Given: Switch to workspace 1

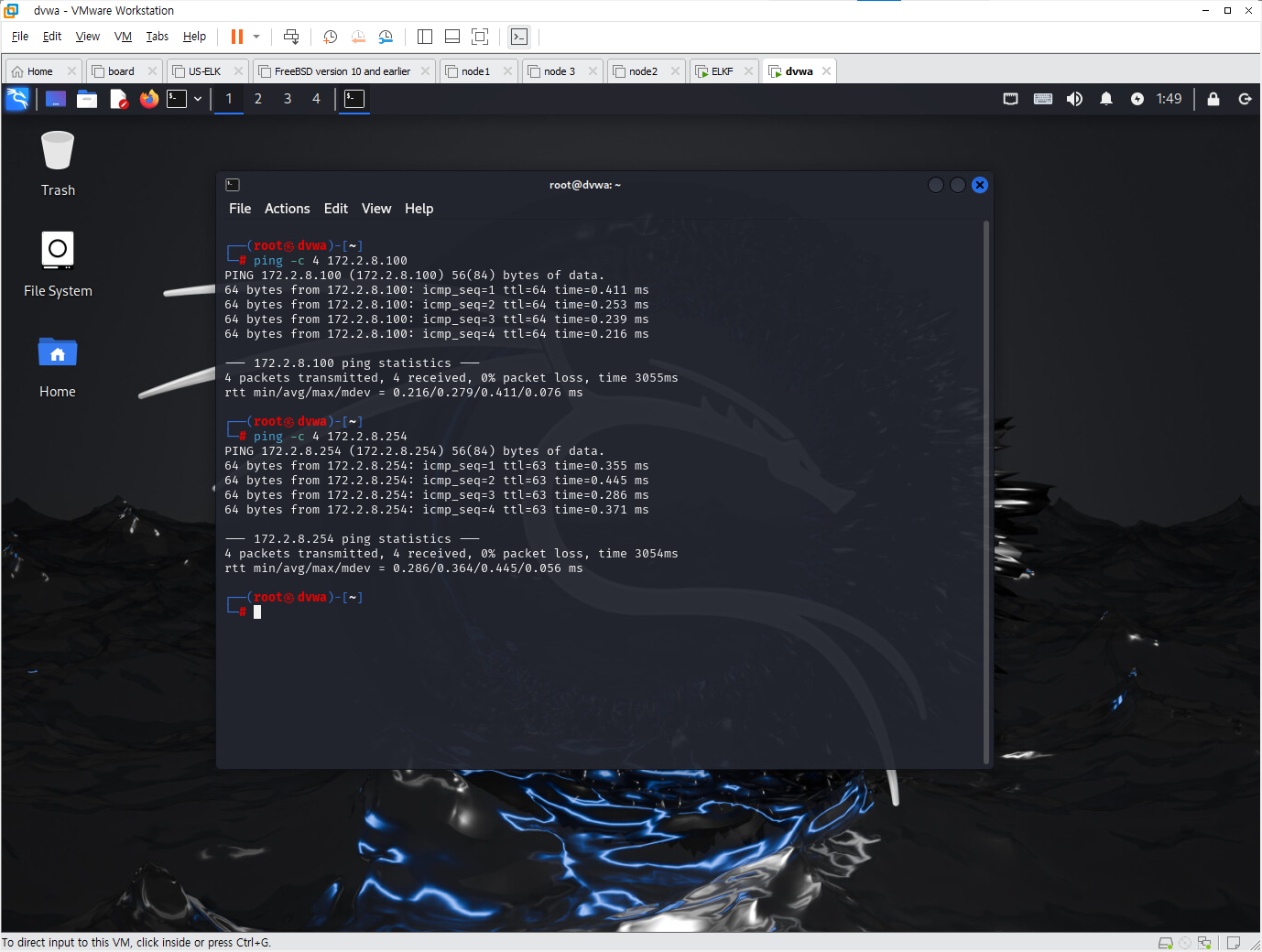Looking at the screenshot, I should (229, 99).
